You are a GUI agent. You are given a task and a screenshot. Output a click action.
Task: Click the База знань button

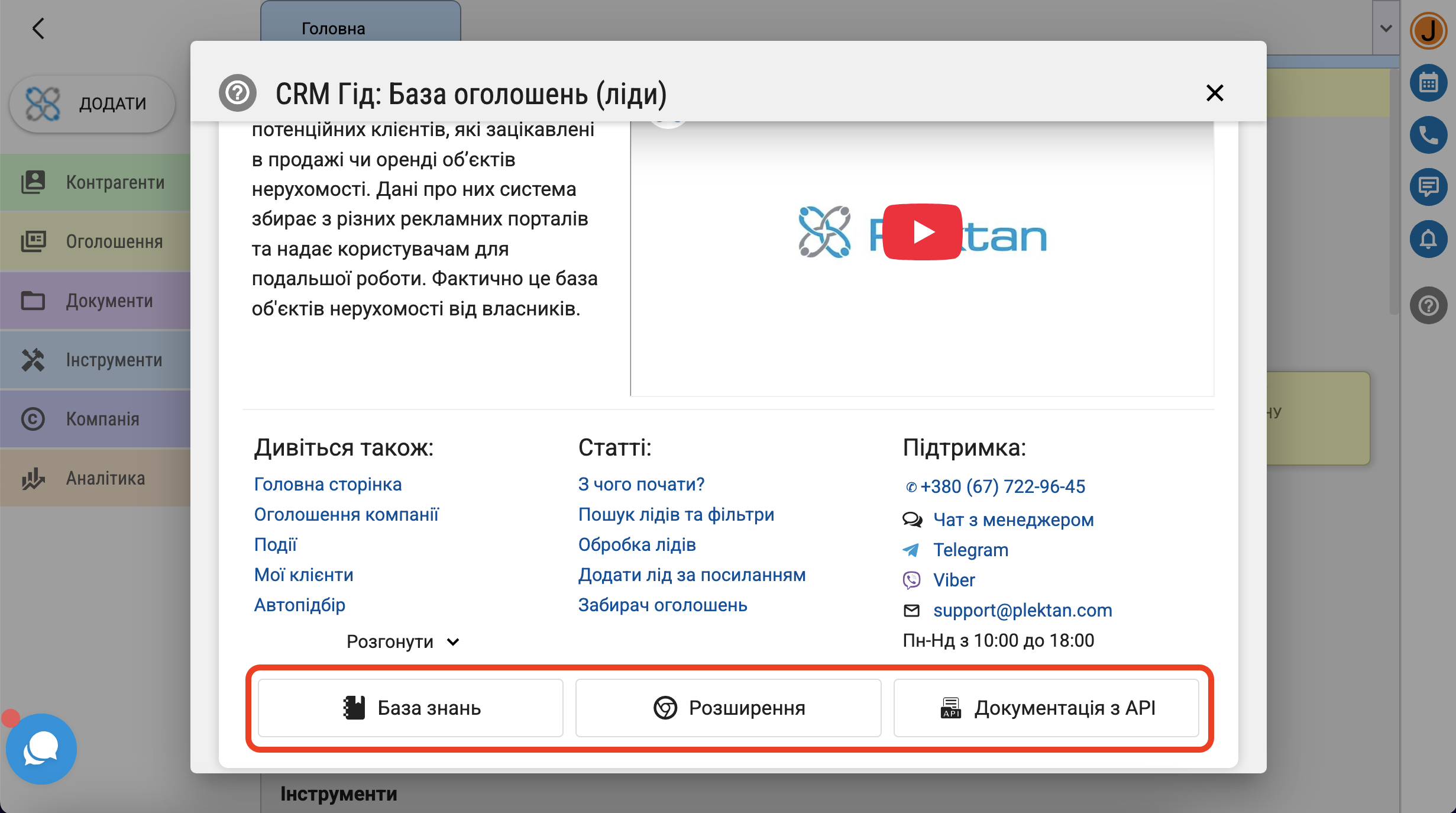410,708
